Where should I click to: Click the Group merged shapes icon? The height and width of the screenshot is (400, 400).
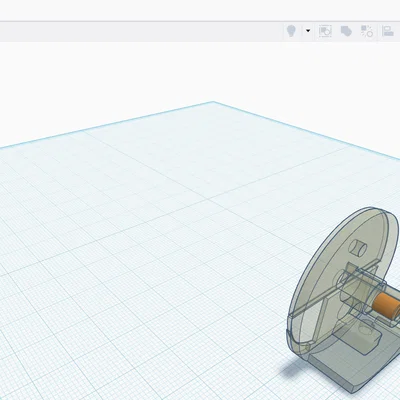pyautogui.click(x=346, y=31)
